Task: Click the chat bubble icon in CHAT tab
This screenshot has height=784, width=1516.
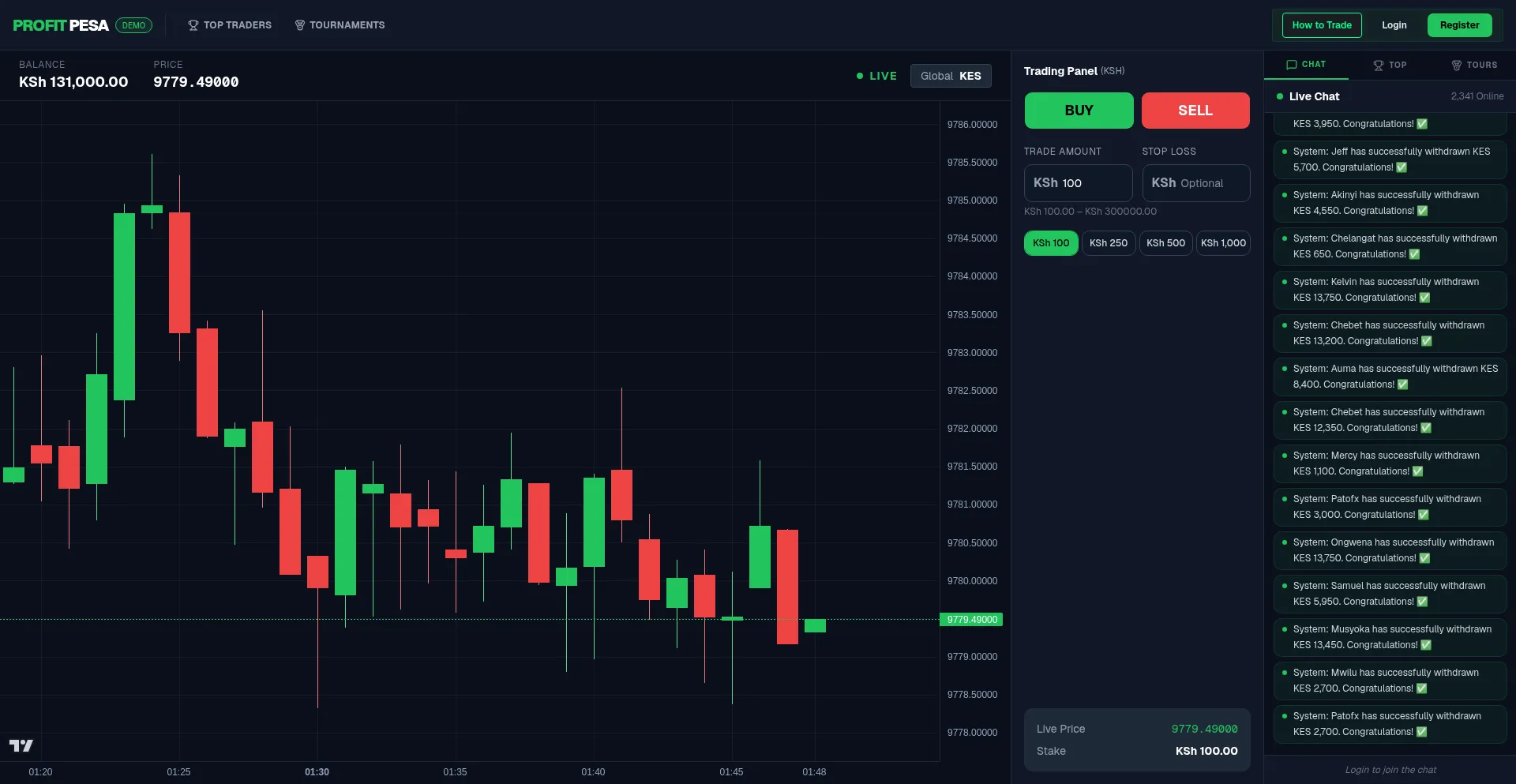Action: [1292, 65]
